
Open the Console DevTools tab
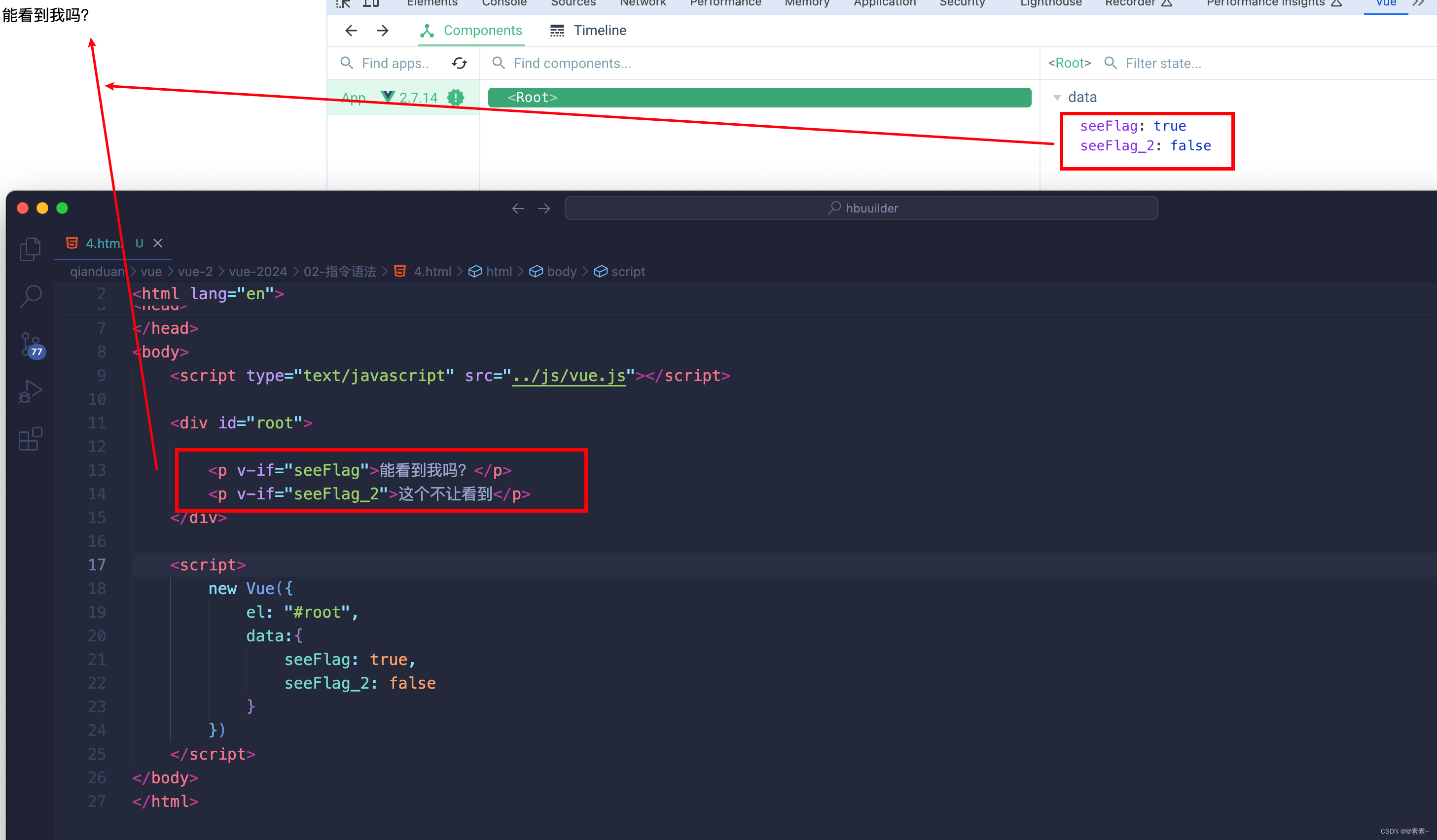[504, 3]
